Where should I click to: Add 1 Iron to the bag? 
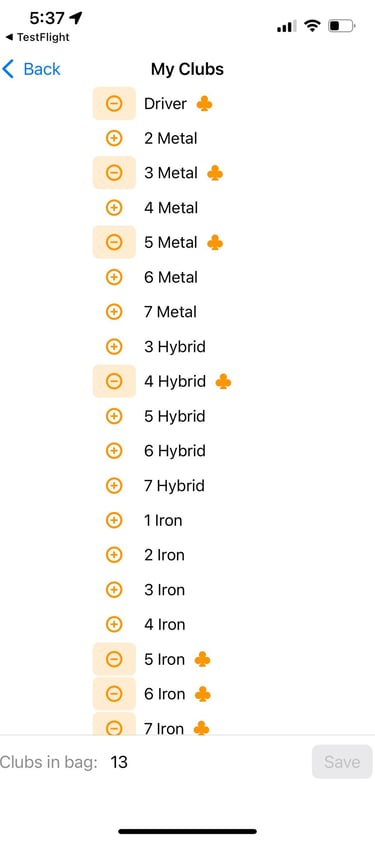(x=114, y=520)
